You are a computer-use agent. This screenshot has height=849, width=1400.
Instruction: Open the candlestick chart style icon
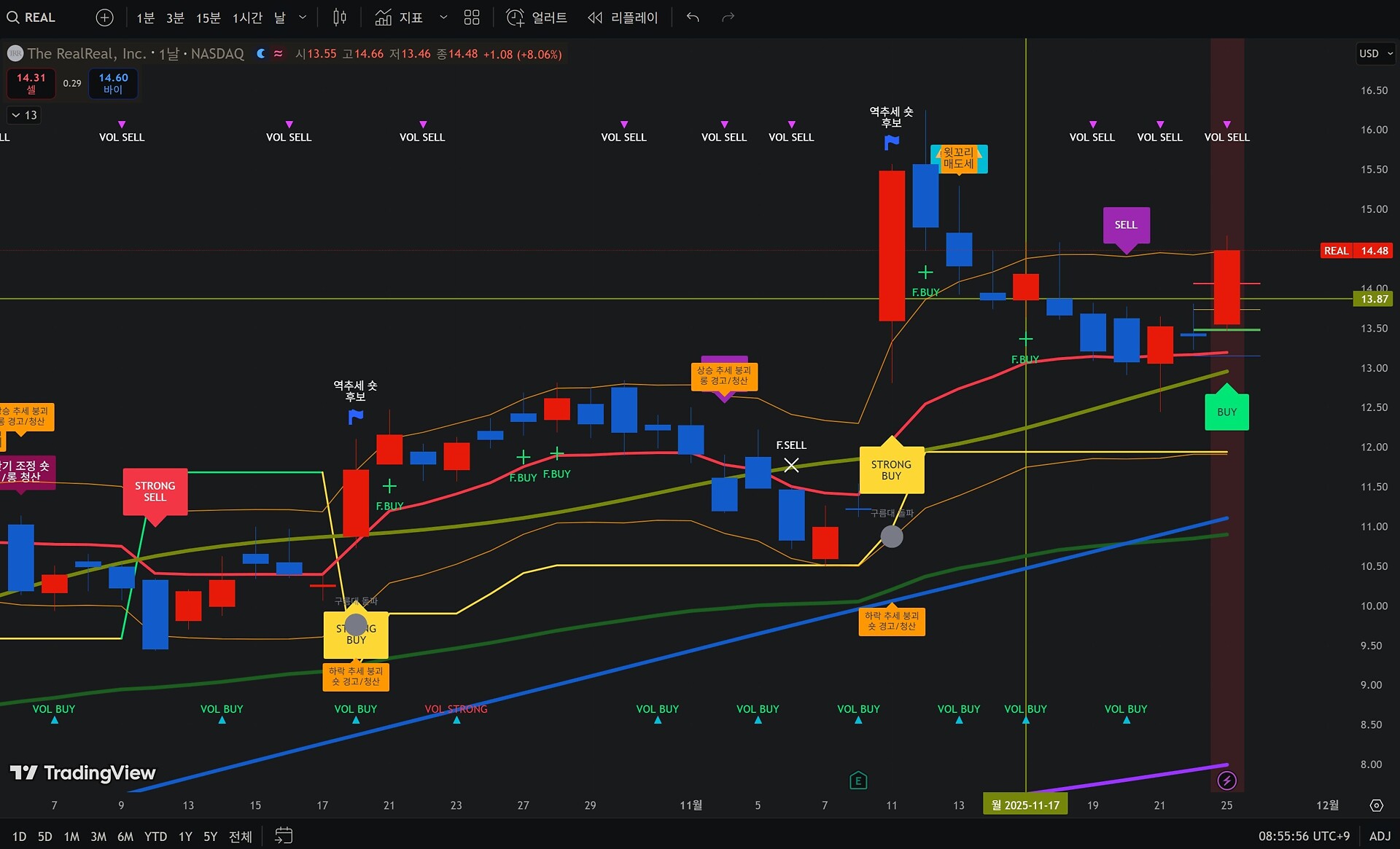[340, 17]
